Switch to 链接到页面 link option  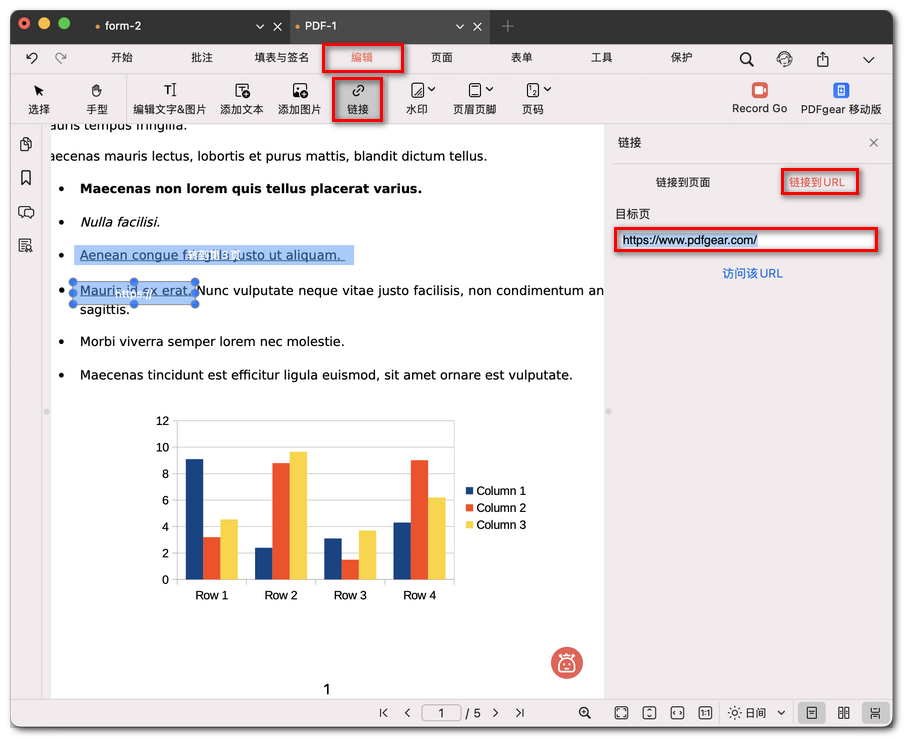683,183
